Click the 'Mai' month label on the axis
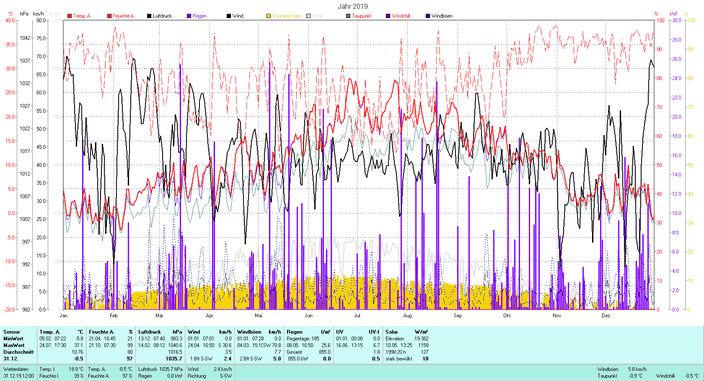704x381 pixels. point(258,315)
